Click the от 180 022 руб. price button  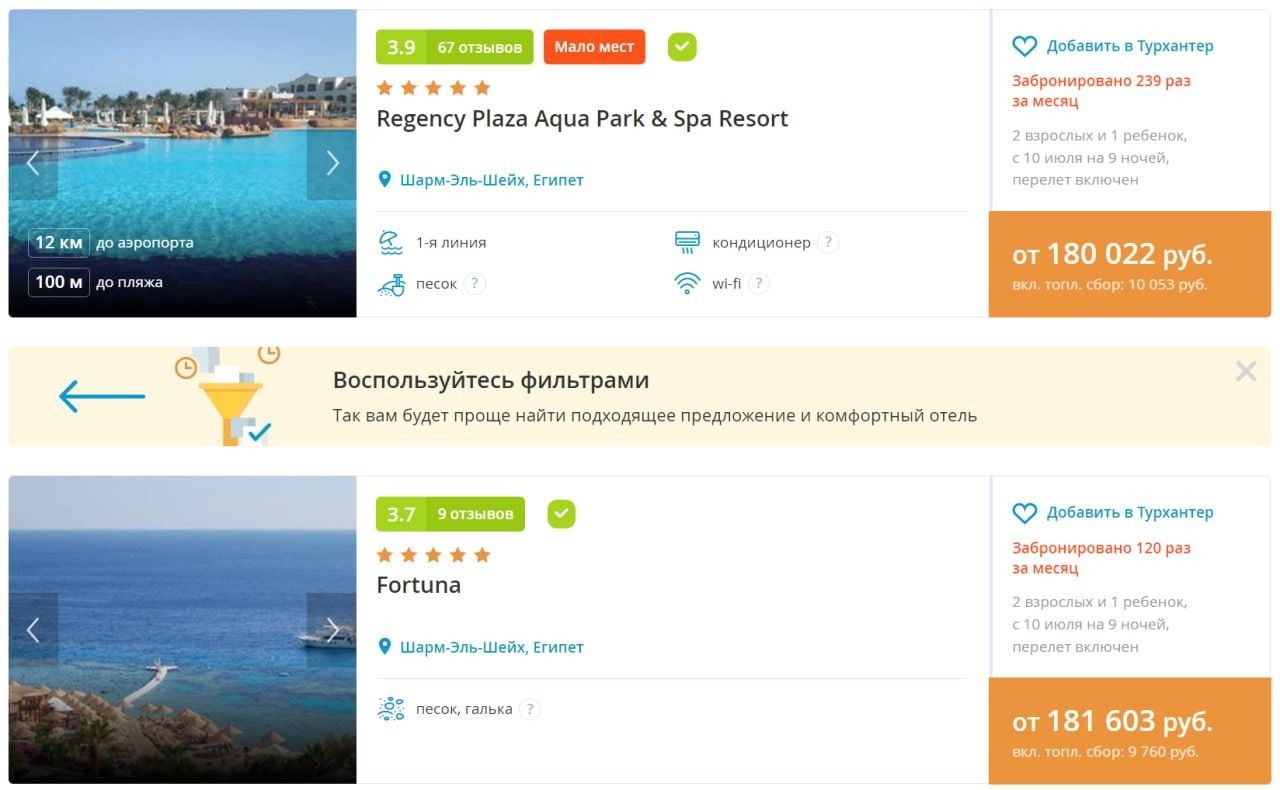click(1130, 265)
